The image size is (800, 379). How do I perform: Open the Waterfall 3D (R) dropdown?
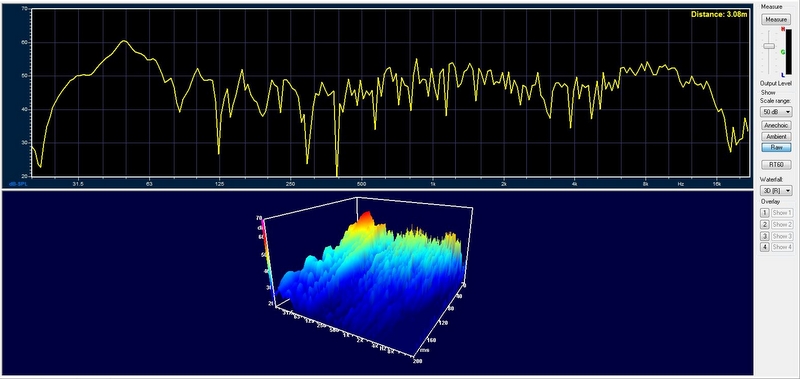click(x=776, y=190)
